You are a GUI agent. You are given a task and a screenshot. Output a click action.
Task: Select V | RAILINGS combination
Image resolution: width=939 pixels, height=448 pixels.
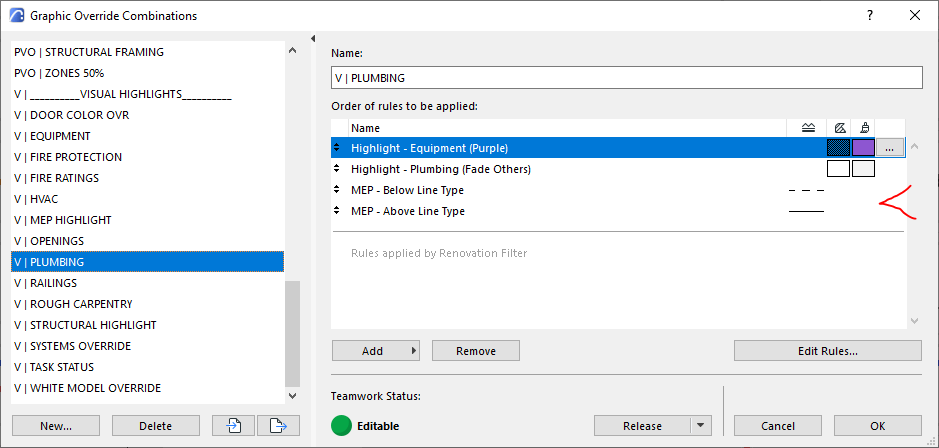(x=147, y=283)
